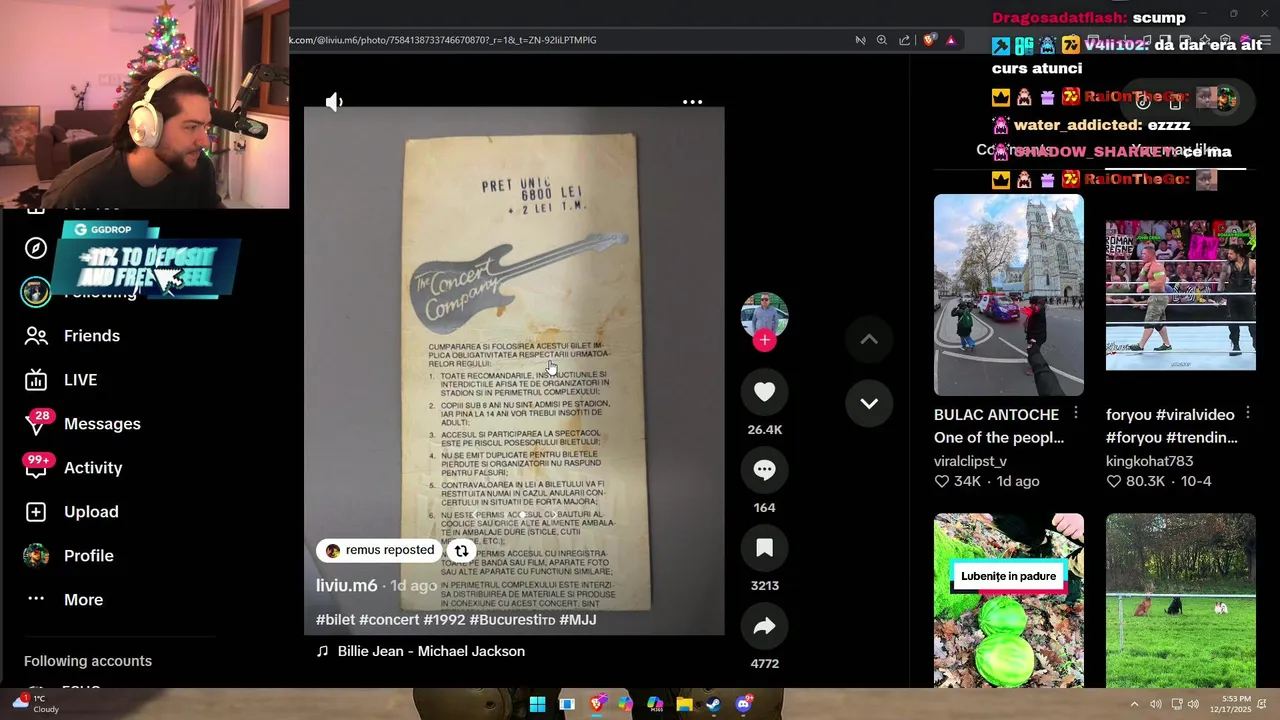Go to previous video with up chevron
Screen dimensions: 1280x720
pos(869,340)
